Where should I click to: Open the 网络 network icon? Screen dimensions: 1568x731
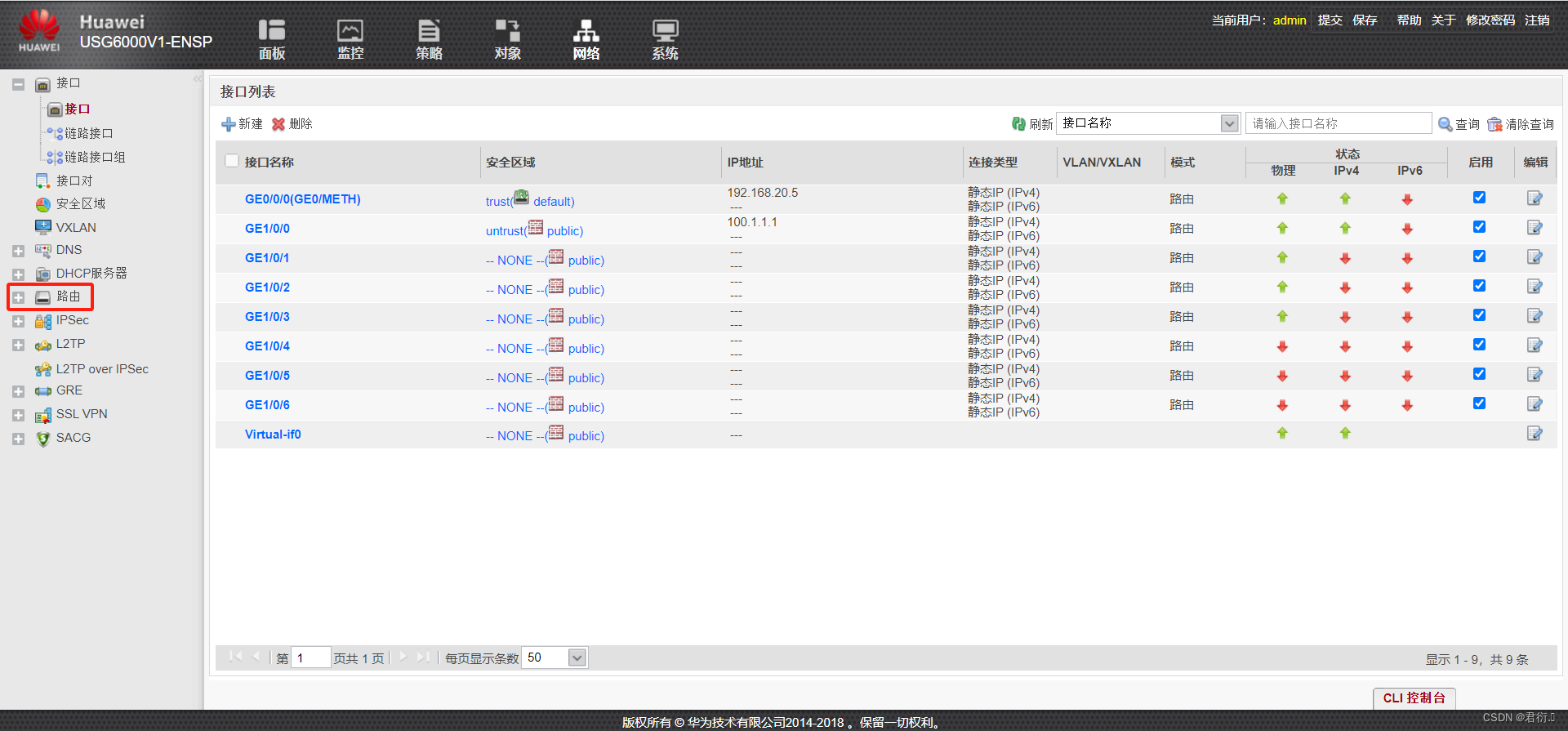(586, 39)
